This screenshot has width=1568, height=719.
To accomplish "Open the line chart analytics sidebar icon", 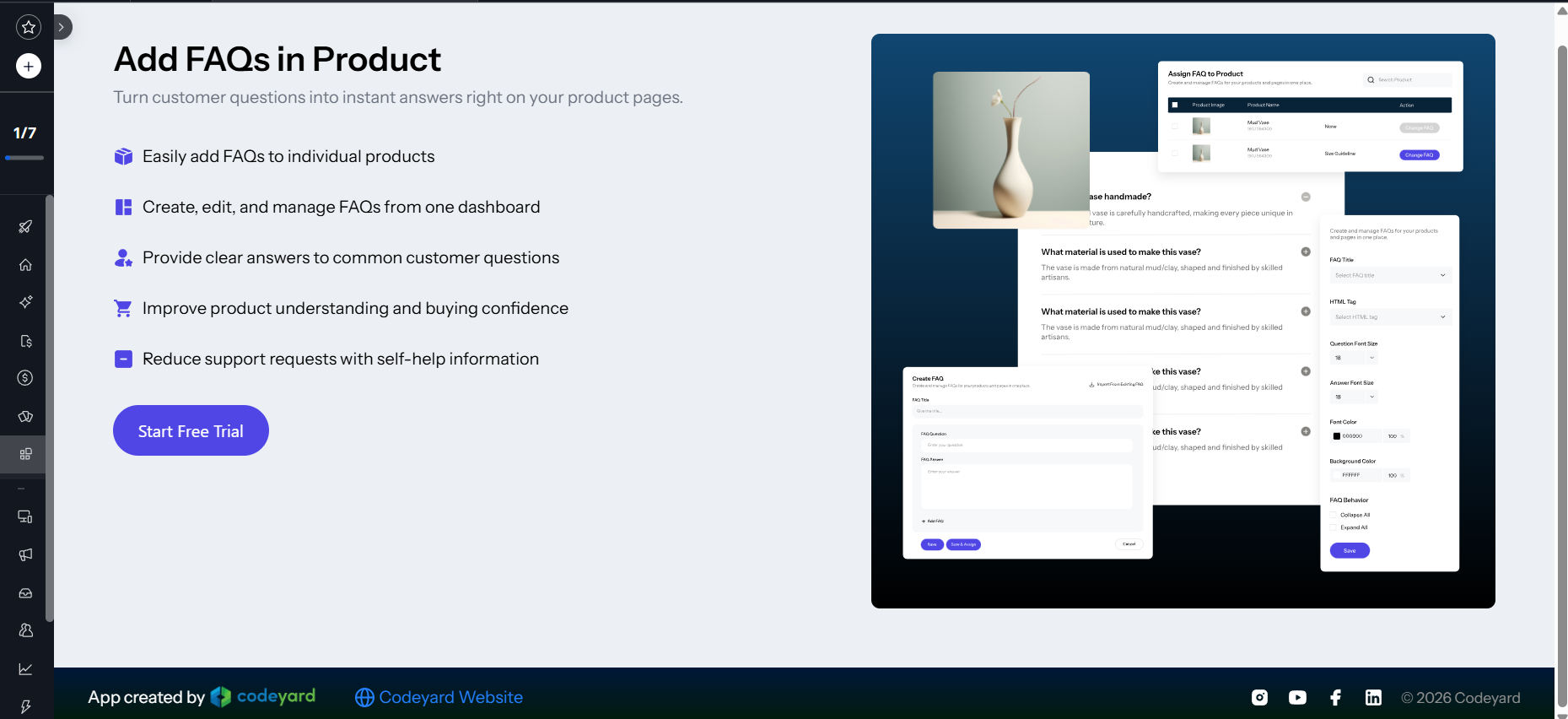I will coord(26,669).
